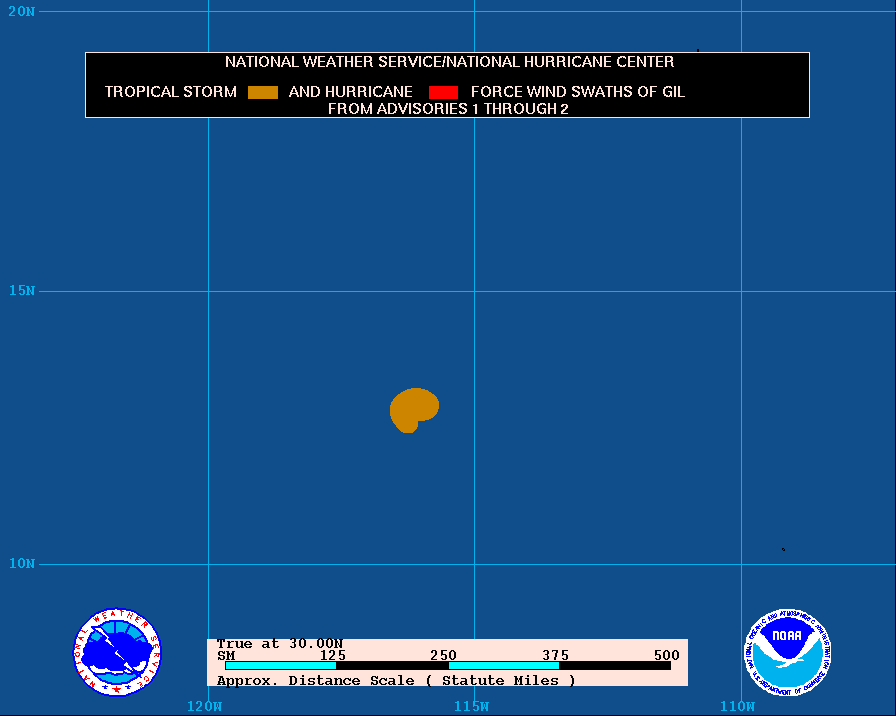Click the '500' scale mark label
This screenshot has width=896, height=716.
pyautogui.click(x=666, y=655)
